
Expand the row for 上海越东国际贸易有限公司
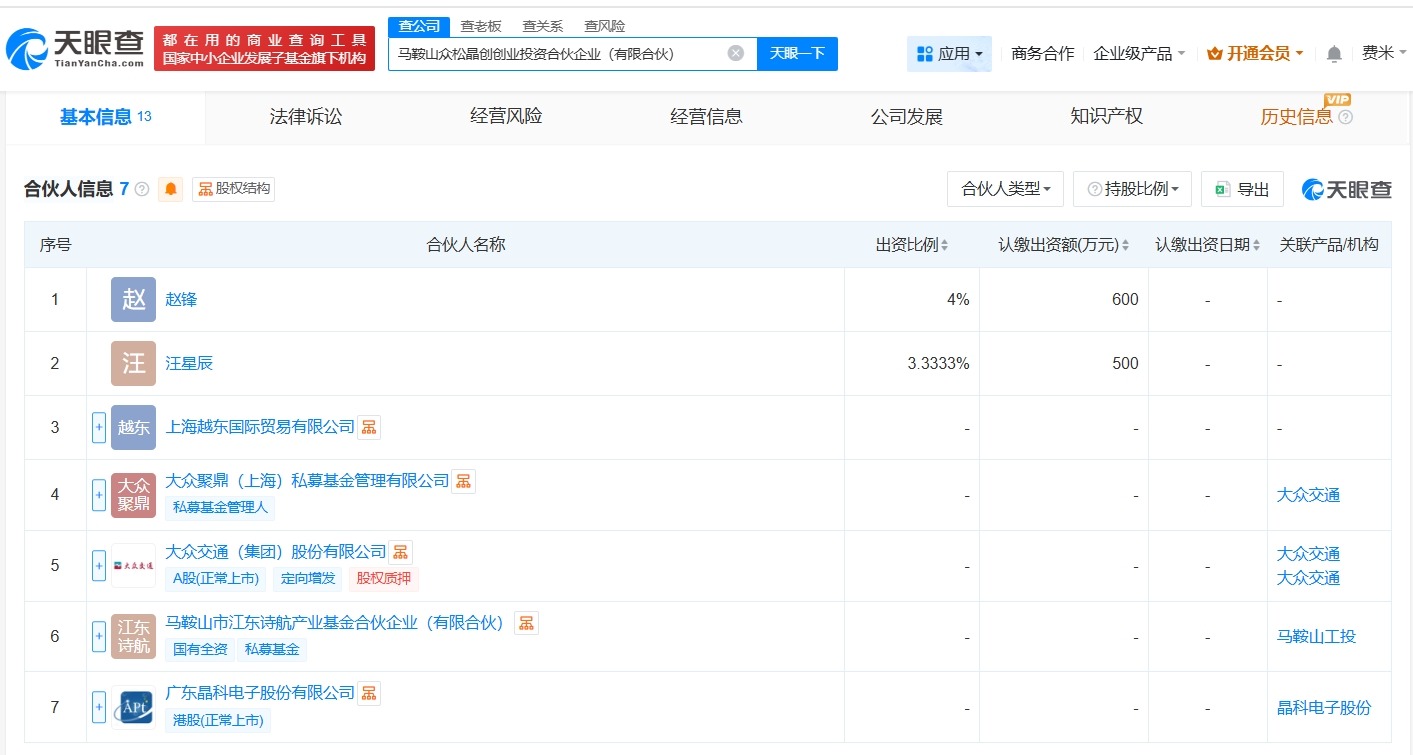tap(98, 427)
